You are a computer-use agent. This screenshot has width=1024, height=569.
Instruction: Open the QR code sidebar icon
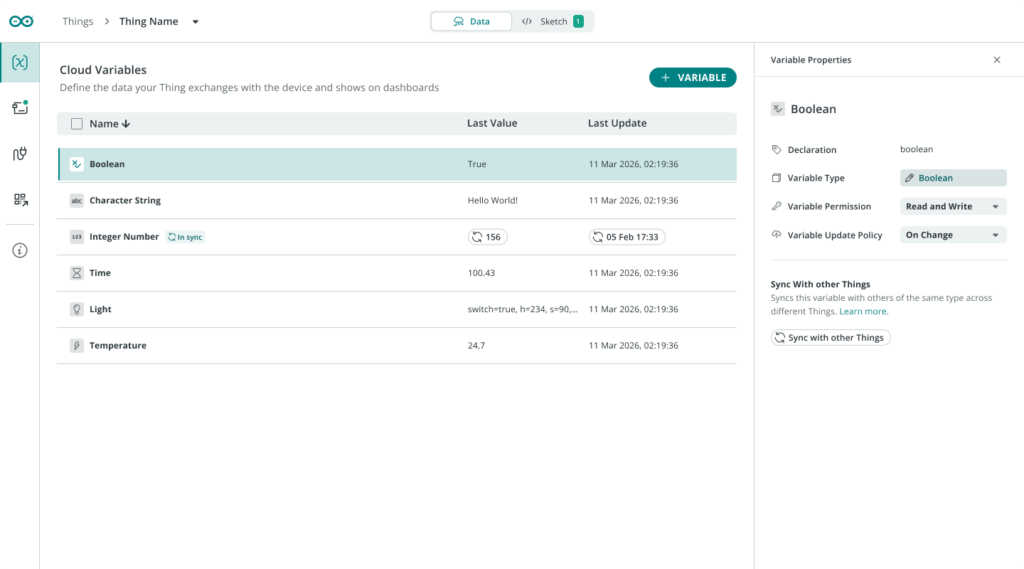coord(20,199)
